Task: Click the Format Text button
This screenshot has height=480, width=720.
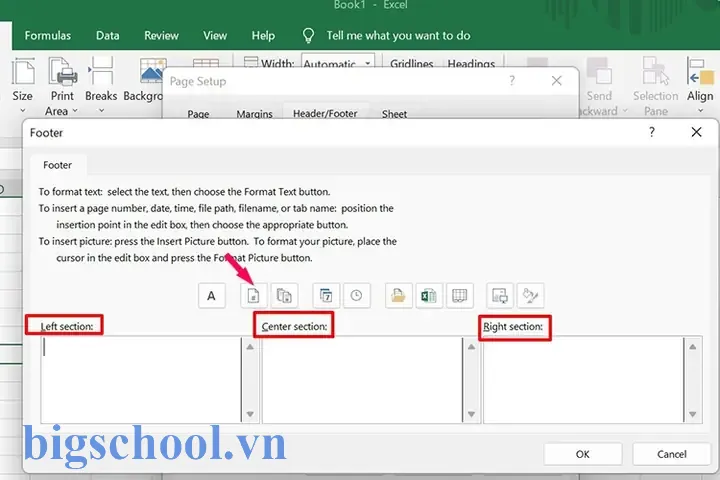Action: pos(212,295)
